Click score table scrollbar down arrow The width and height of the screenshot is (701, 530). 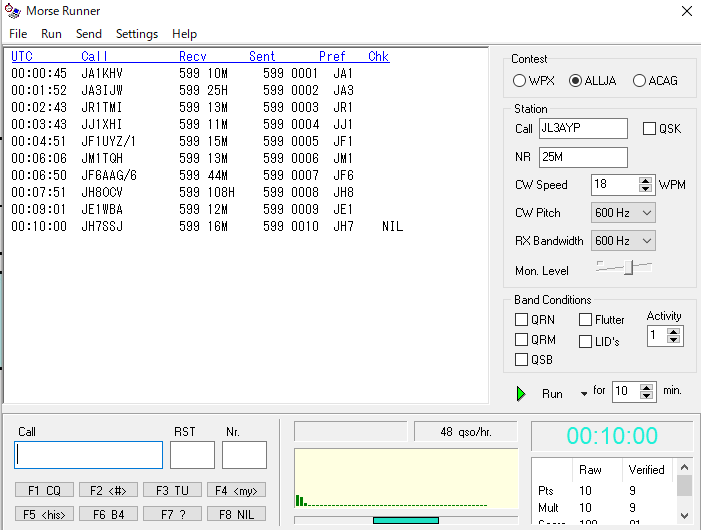tap(684, 515)
